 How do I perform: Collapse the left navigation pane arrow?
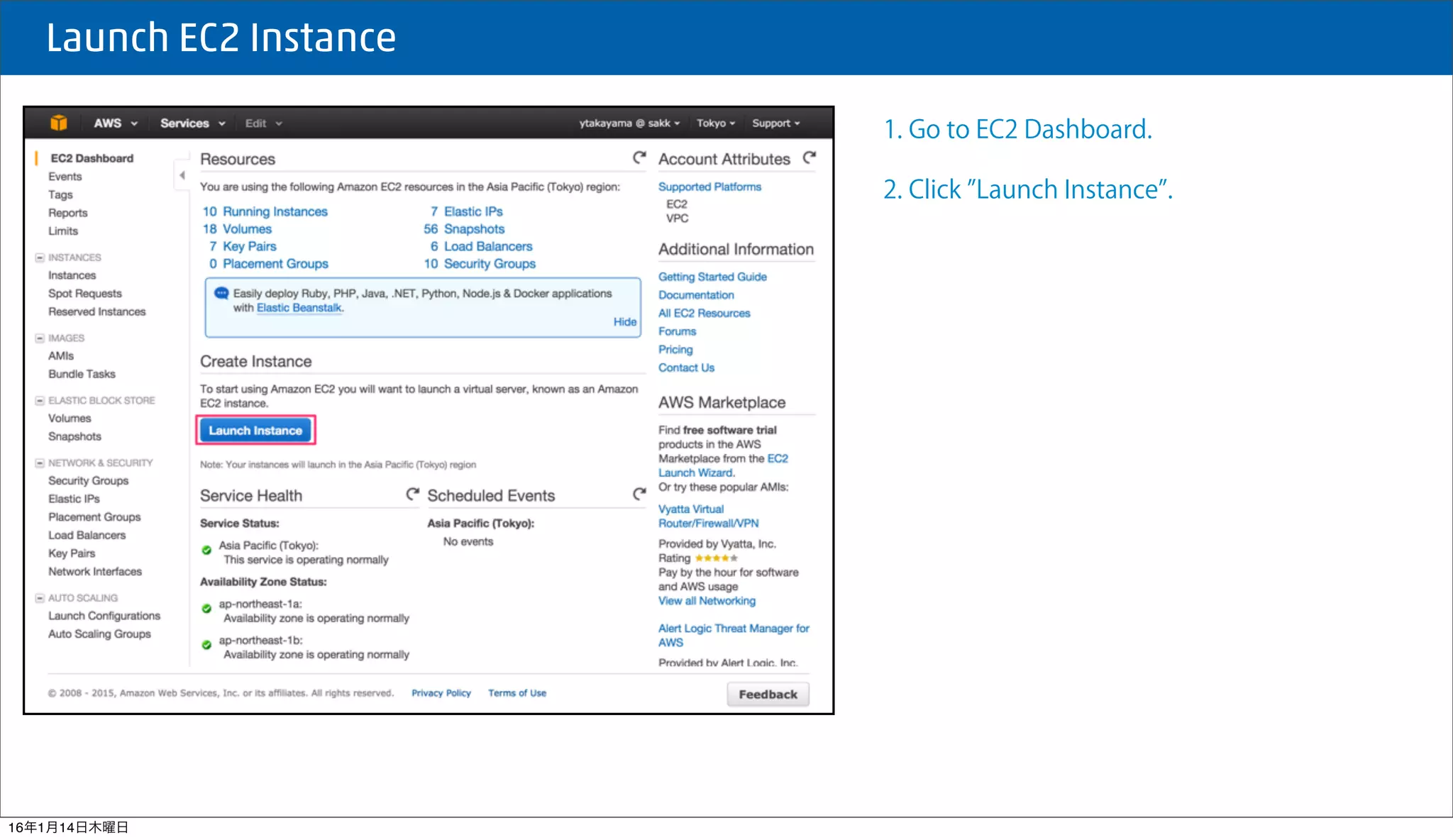point(182,175)
